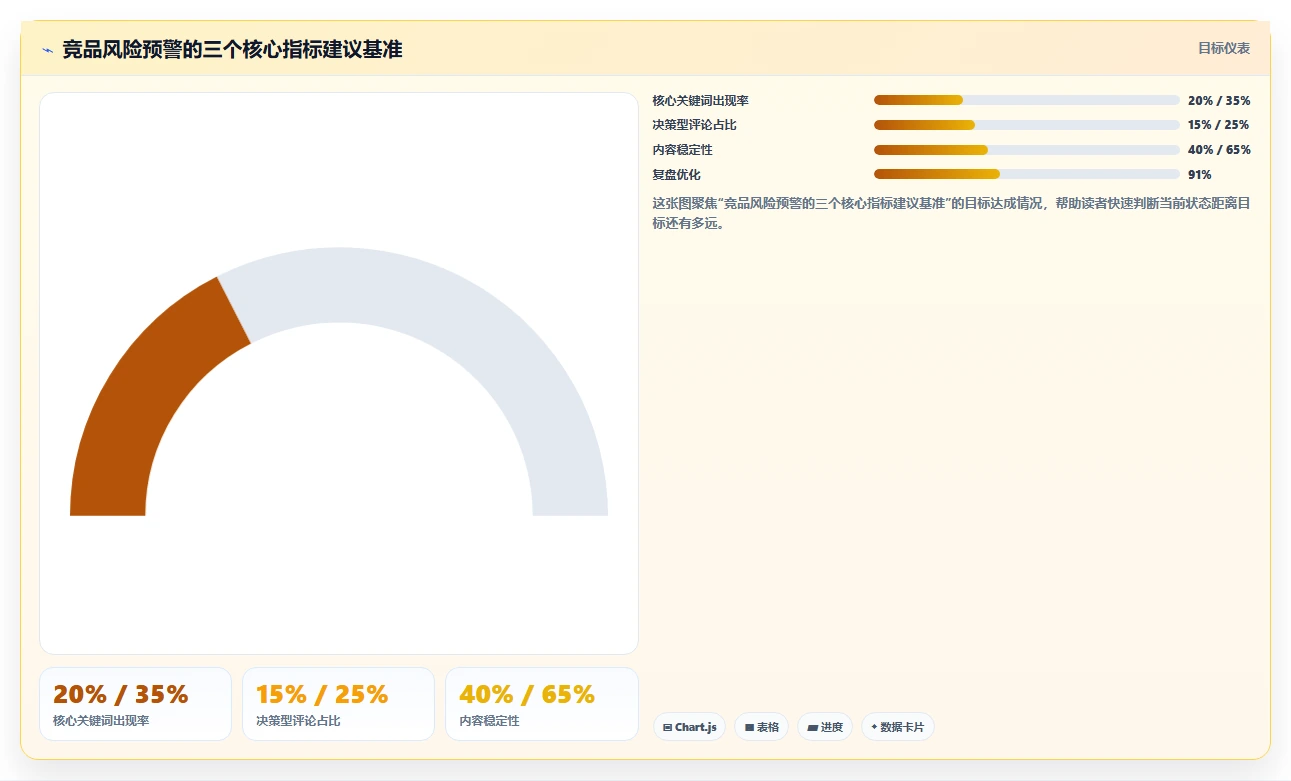Viewport: 1291px width, 781px height.
Task: Click the 20% / 35% value beside progress bar
Action: 1219,100
